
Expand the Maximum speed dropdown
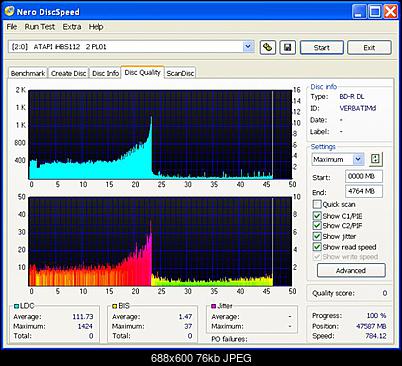coord(358,159)
